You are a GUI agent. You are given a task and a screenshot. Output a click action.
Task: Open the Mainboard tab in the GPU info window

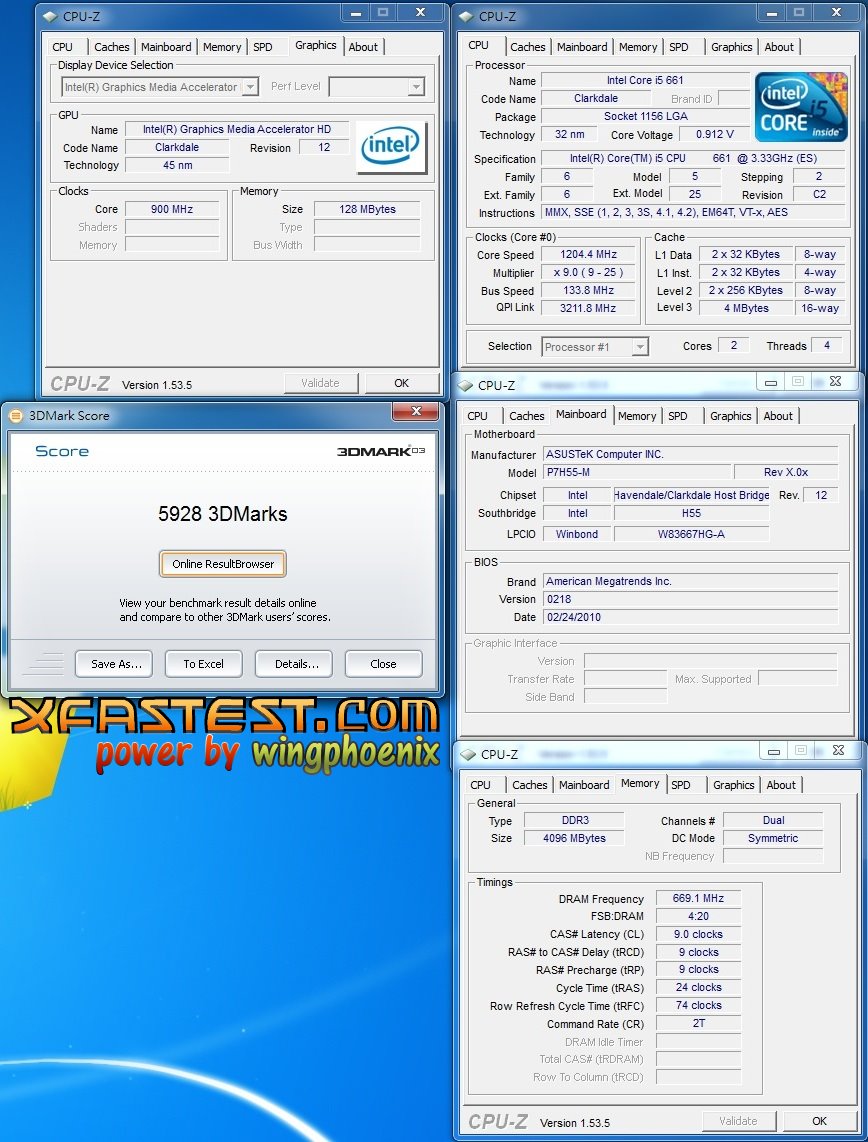(x=166, y=47)
